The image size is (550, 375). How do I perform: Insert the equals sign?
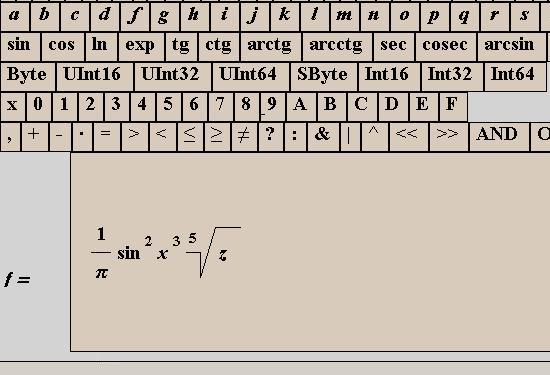click(x=107, y=137)
